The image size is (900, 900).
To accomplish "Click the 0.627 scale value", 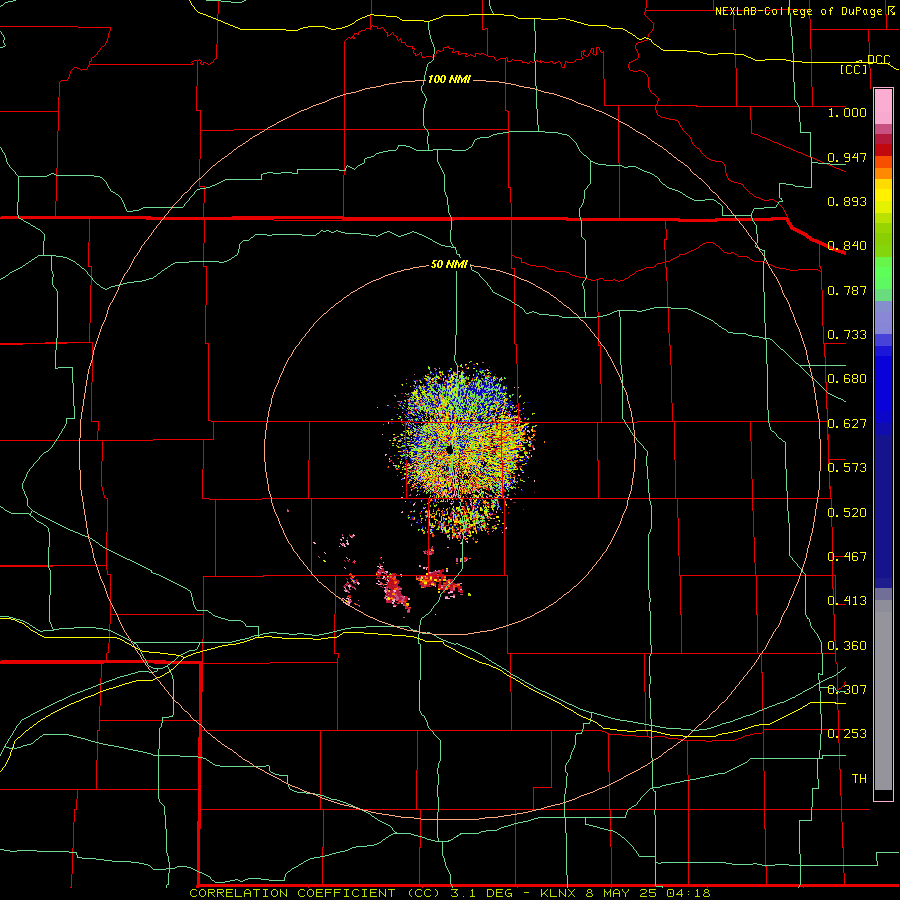I will pyautogui.click(x=847, y=424).
